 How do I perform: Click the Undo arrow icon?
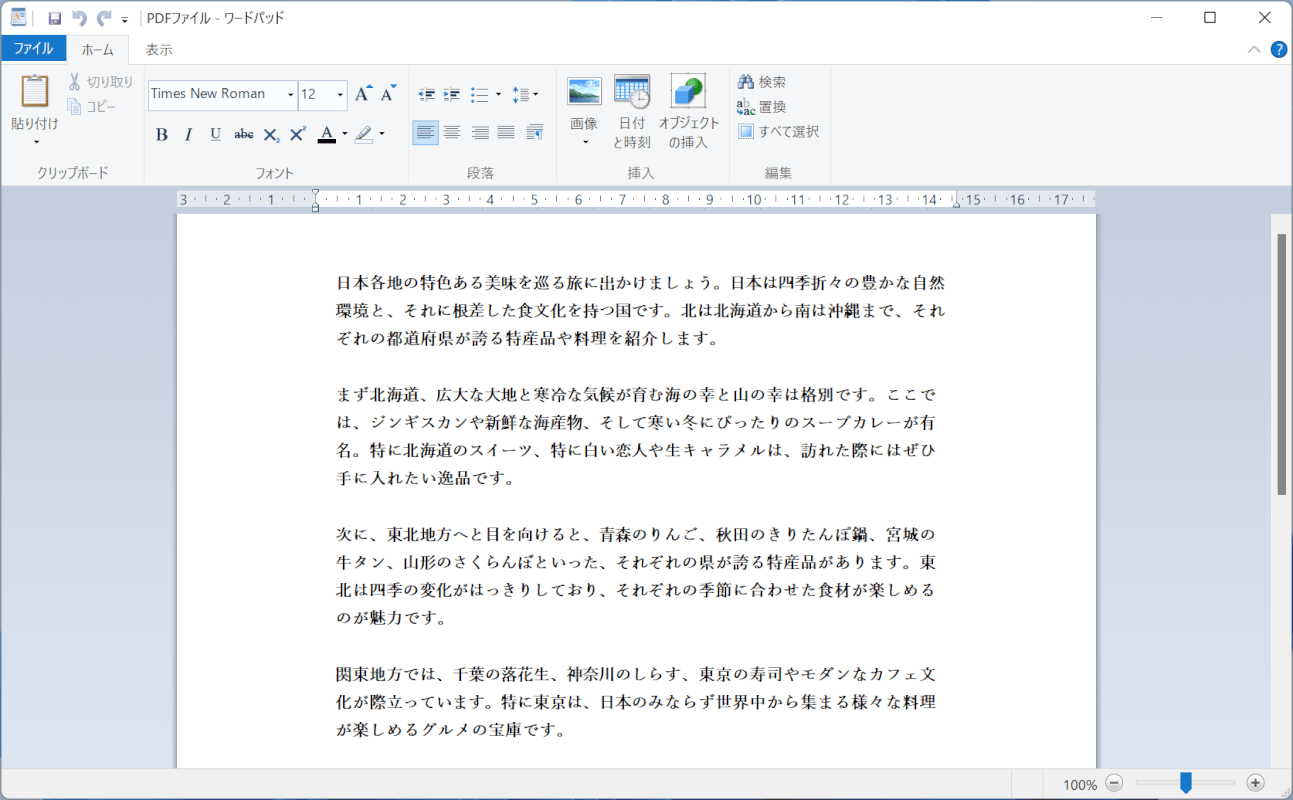point(80,18)
